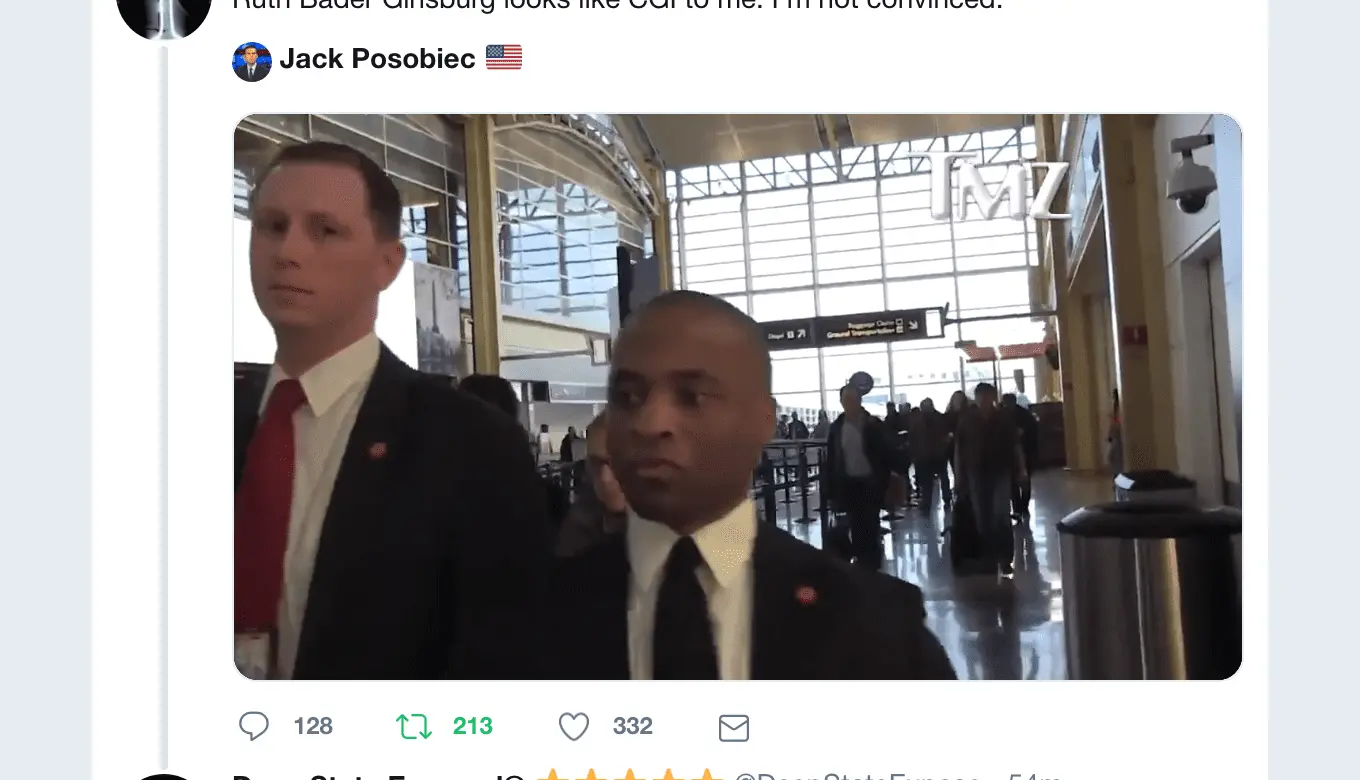This screenshot has width=1360, height=780.
Task: Open the @DeepState handle in bottom reply
Action: coord(858,776)
